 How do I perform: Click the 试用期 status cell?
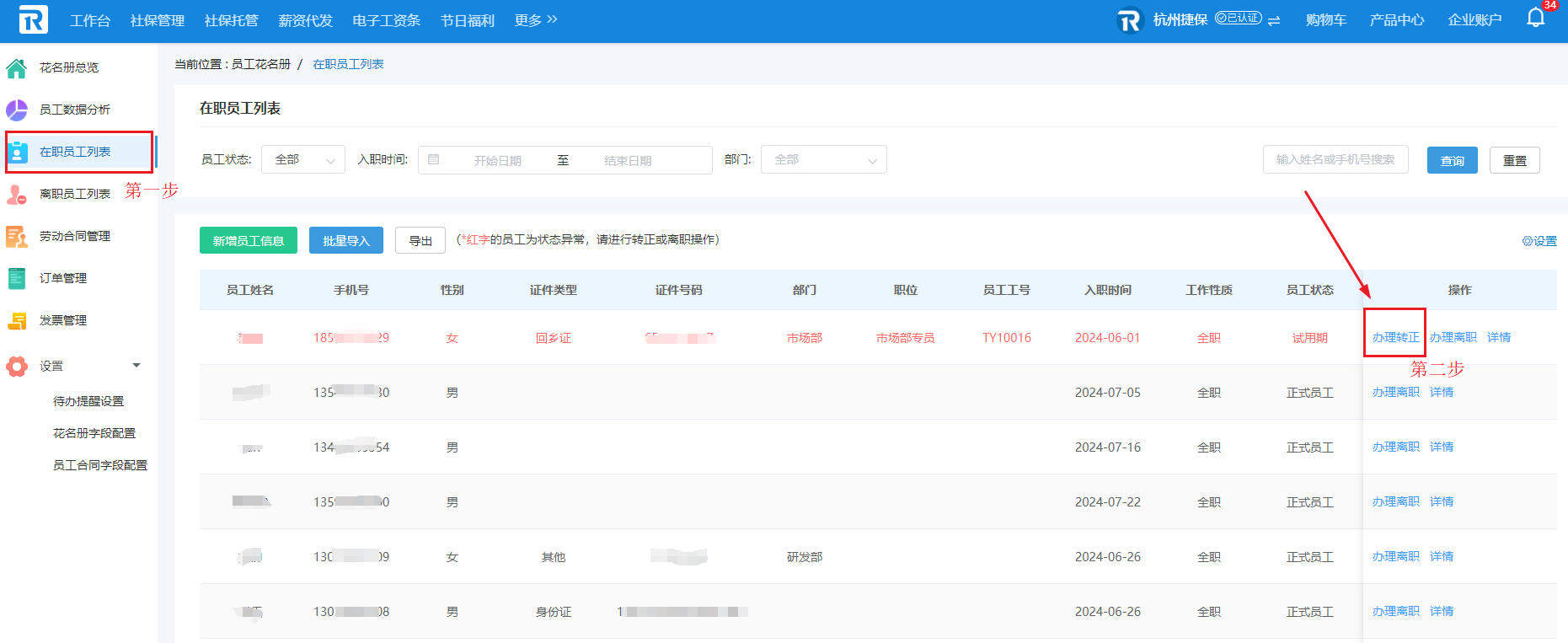pos(1310,338)
